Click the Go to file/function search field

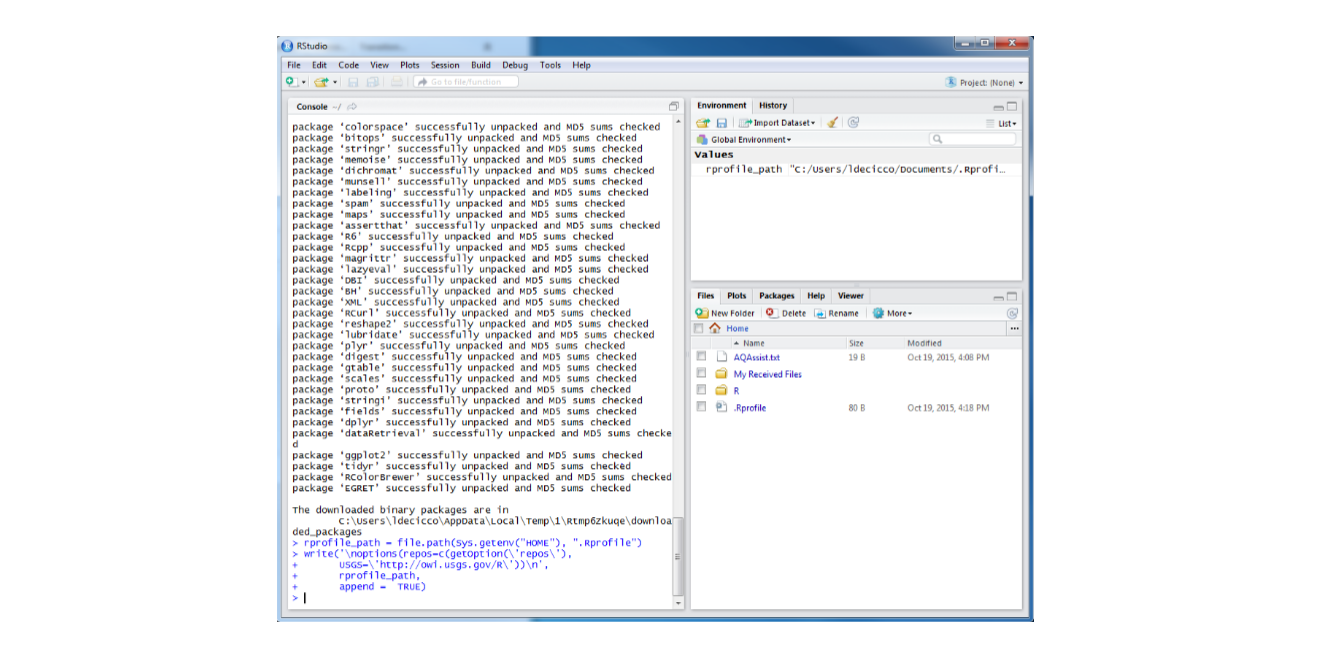(465, 82)
